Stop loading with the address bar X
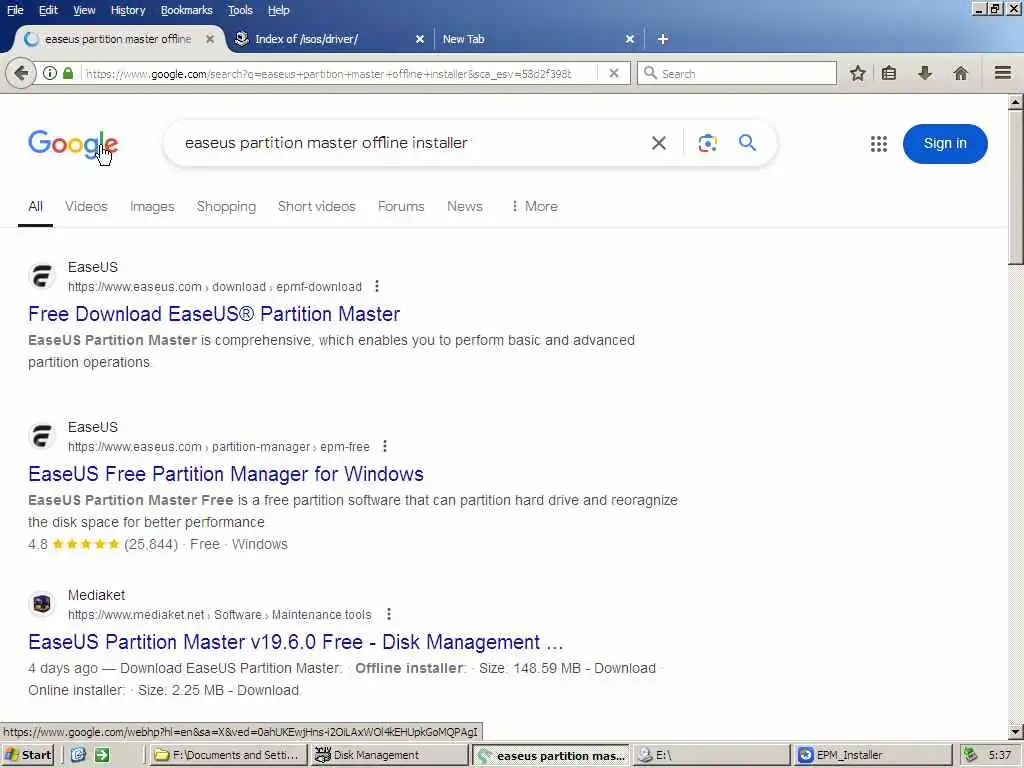 point(614,73)
